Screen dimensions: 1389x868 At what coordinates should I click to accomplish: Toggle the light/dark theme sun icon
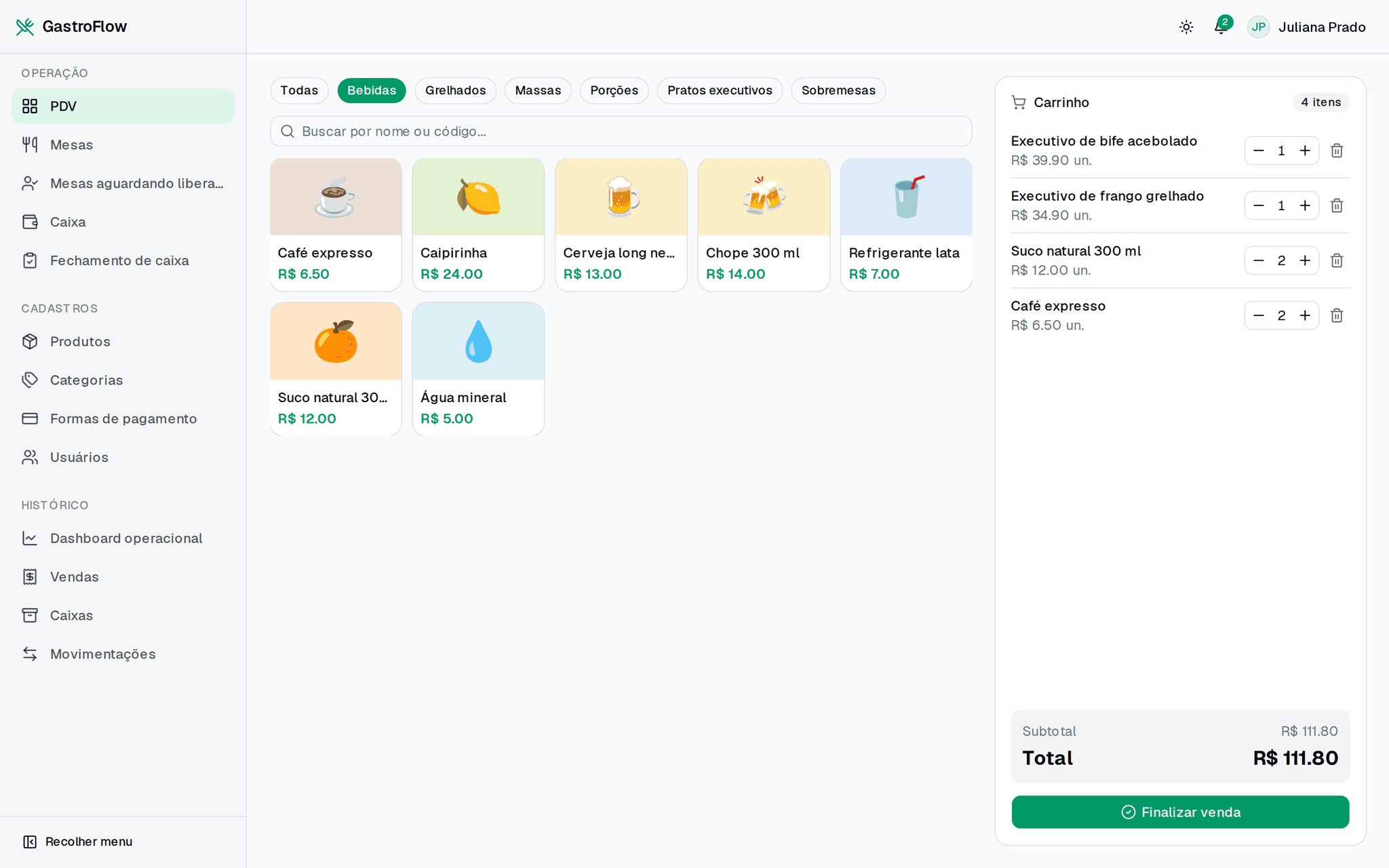pos(1186,27)
